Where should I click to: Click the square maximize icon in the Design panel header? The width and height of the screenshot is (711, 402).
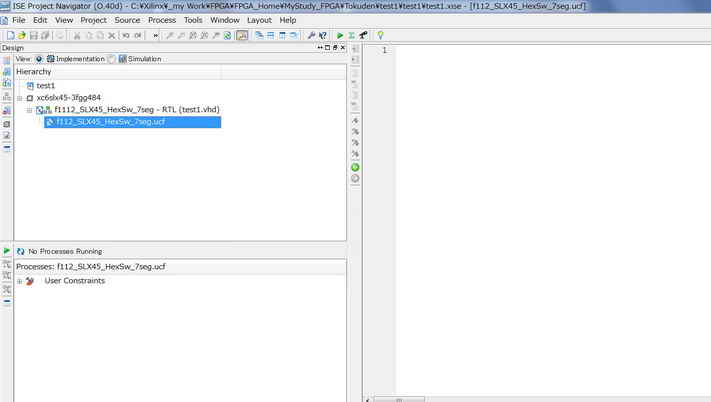[x=327, y=48]
